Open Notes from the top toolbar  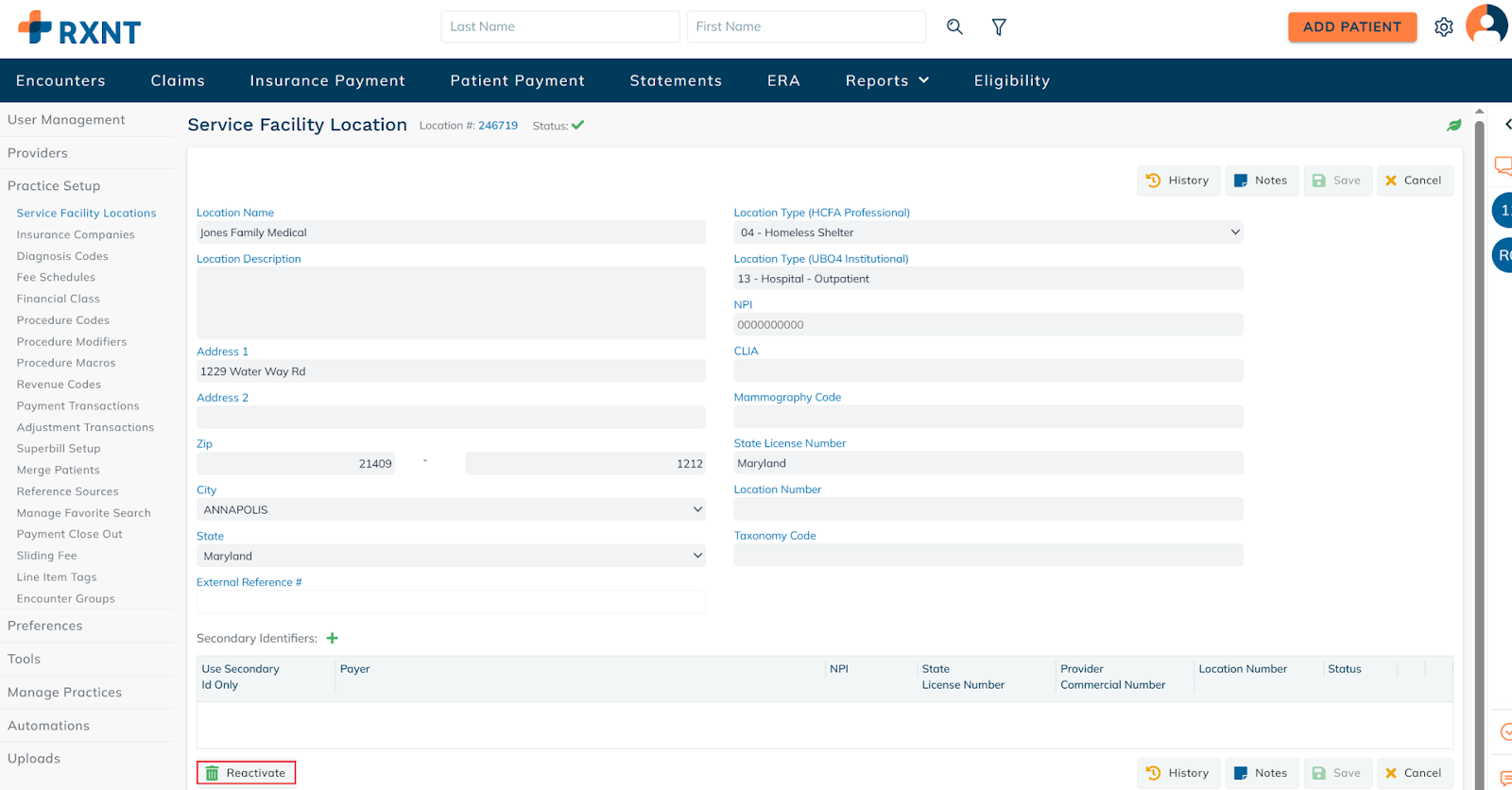[1261, 180]
